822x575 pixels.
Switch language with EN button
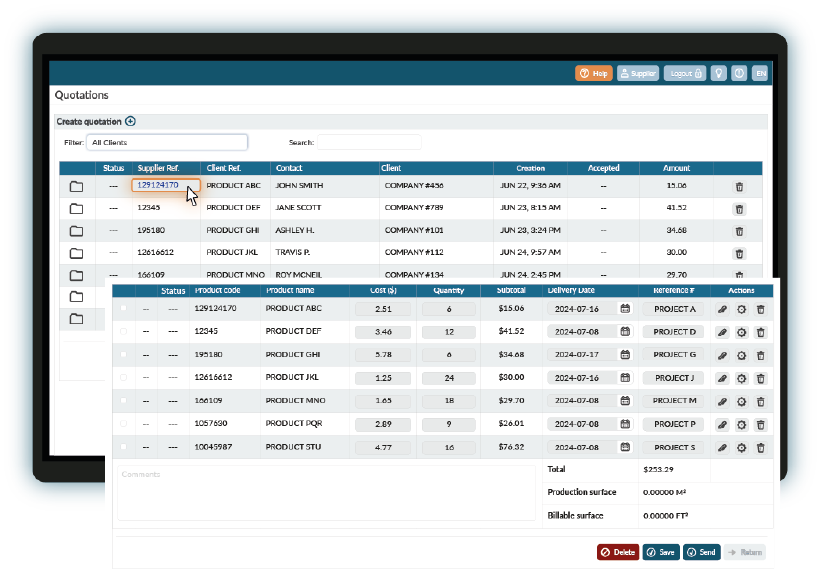[760, 73]
